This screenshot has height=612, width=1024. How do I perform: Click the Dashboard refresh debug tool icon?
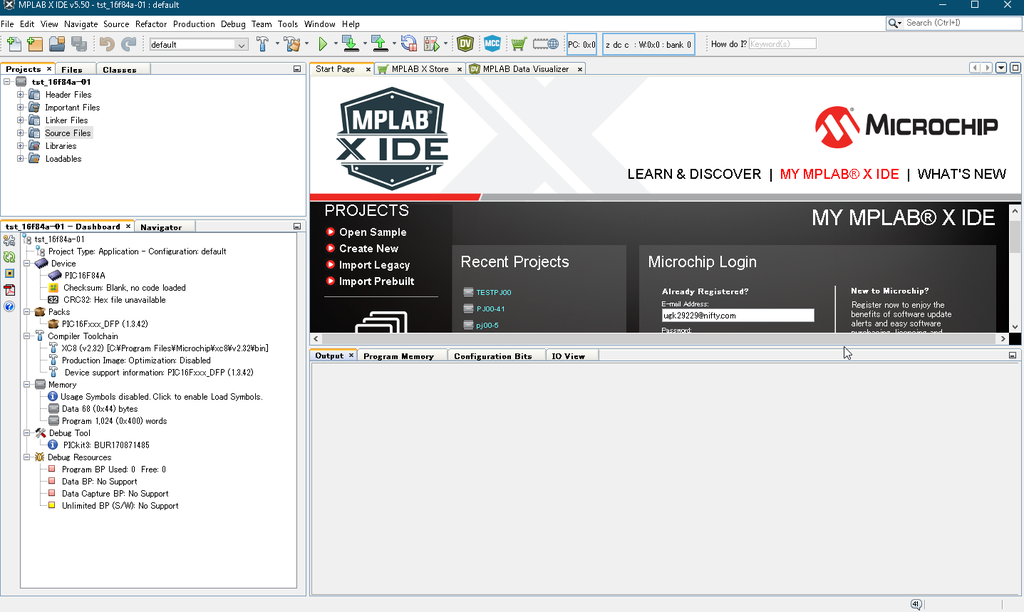point(9,257)
